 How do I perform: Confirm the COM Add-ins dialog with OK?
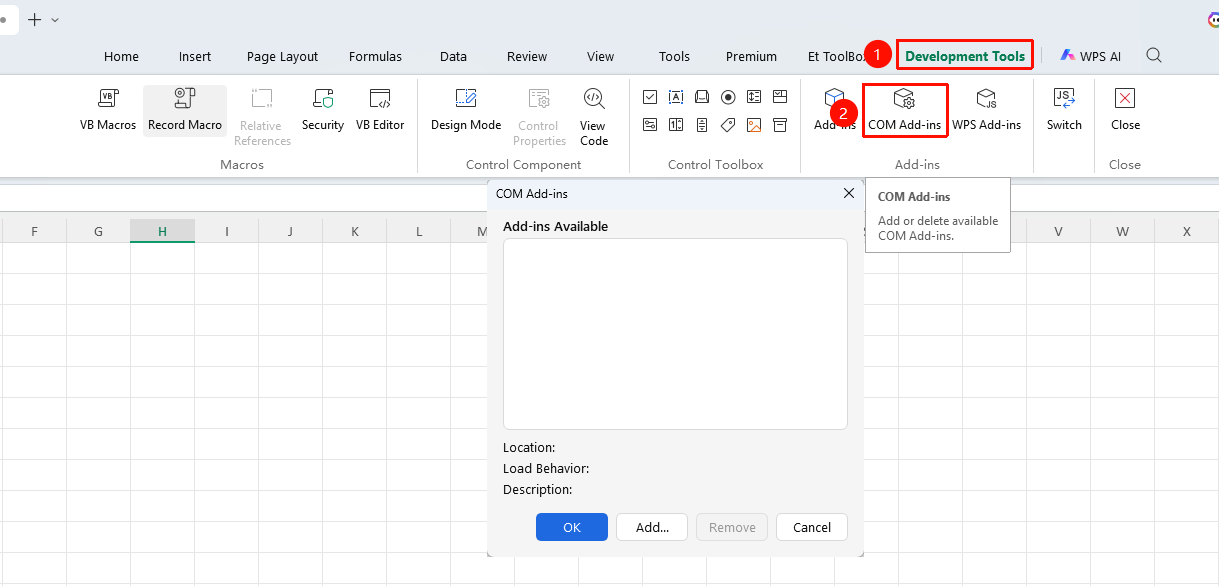pos(572,527)
